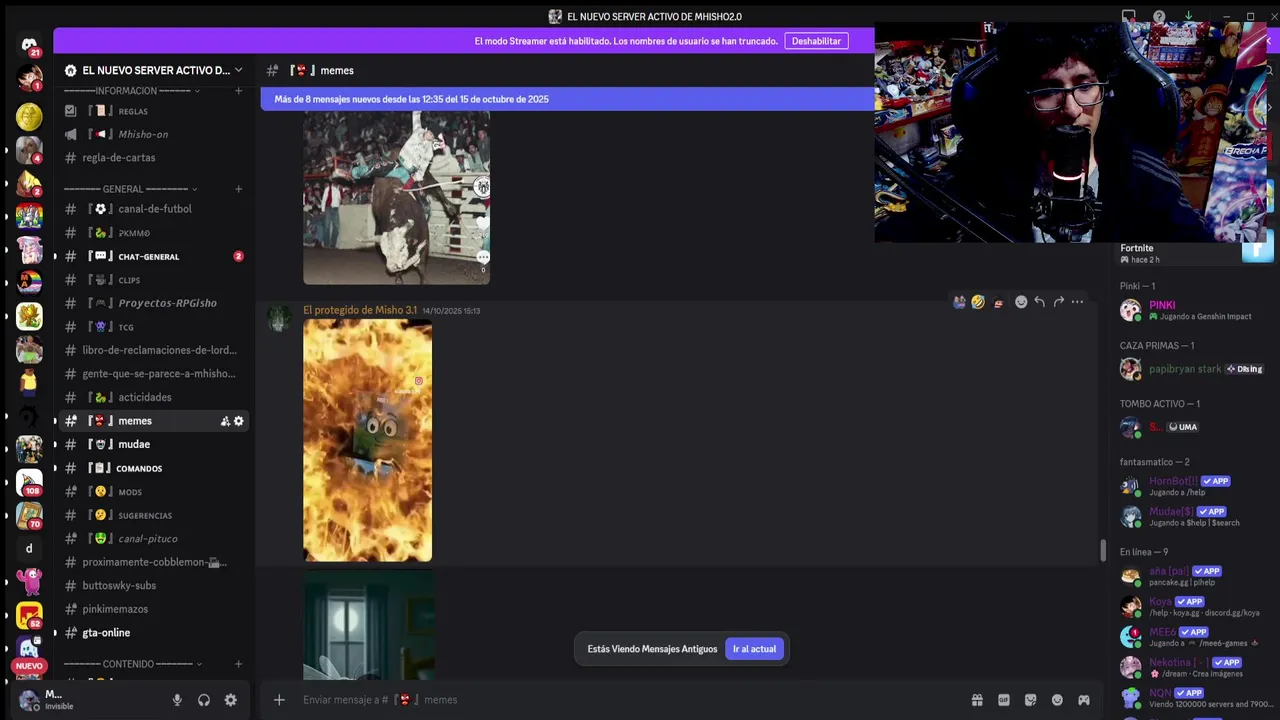Create invite for memes channel
1280x720 pixels.
coord(225,421)
